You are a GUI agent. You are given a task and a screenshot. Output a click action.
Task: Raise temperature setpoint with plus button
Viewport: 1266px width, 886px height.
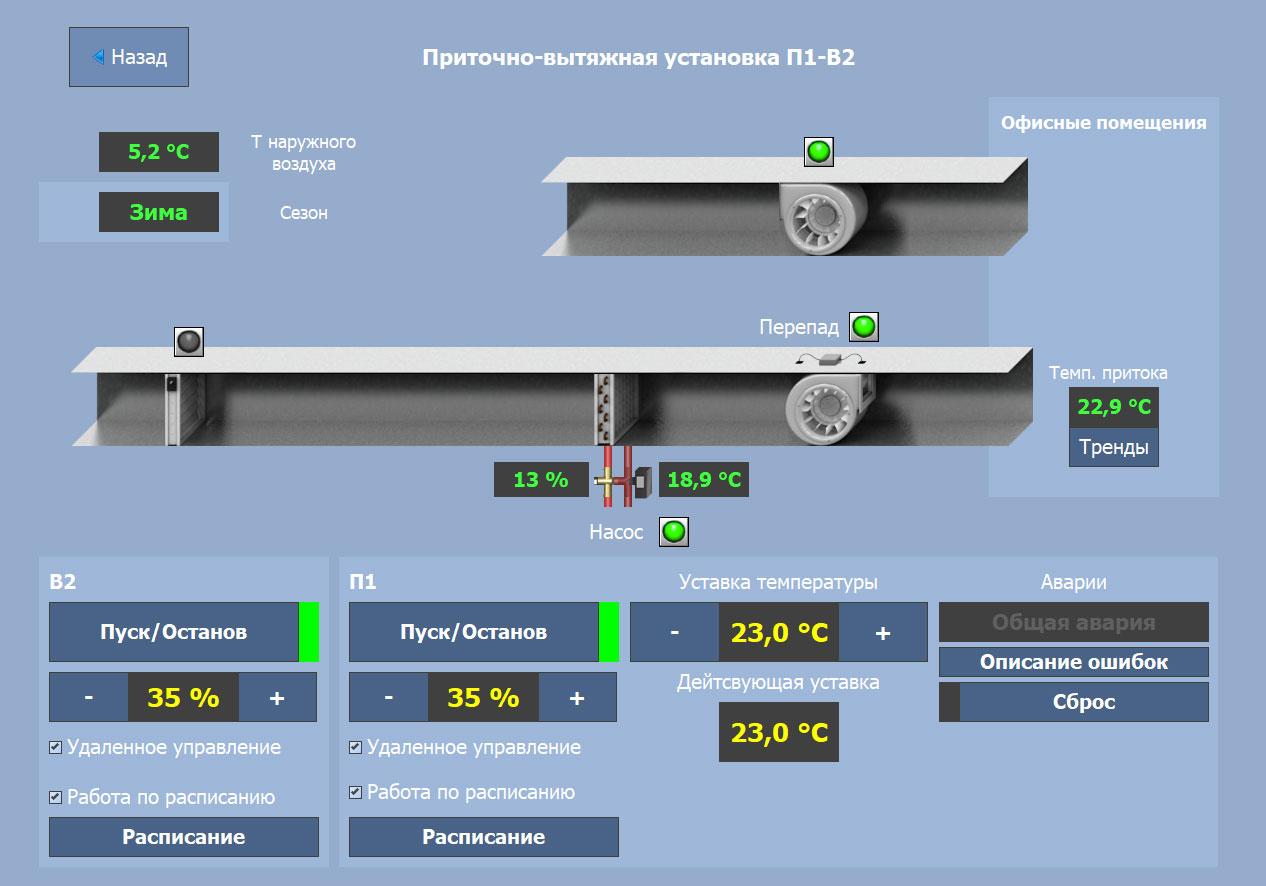point(883,632)
